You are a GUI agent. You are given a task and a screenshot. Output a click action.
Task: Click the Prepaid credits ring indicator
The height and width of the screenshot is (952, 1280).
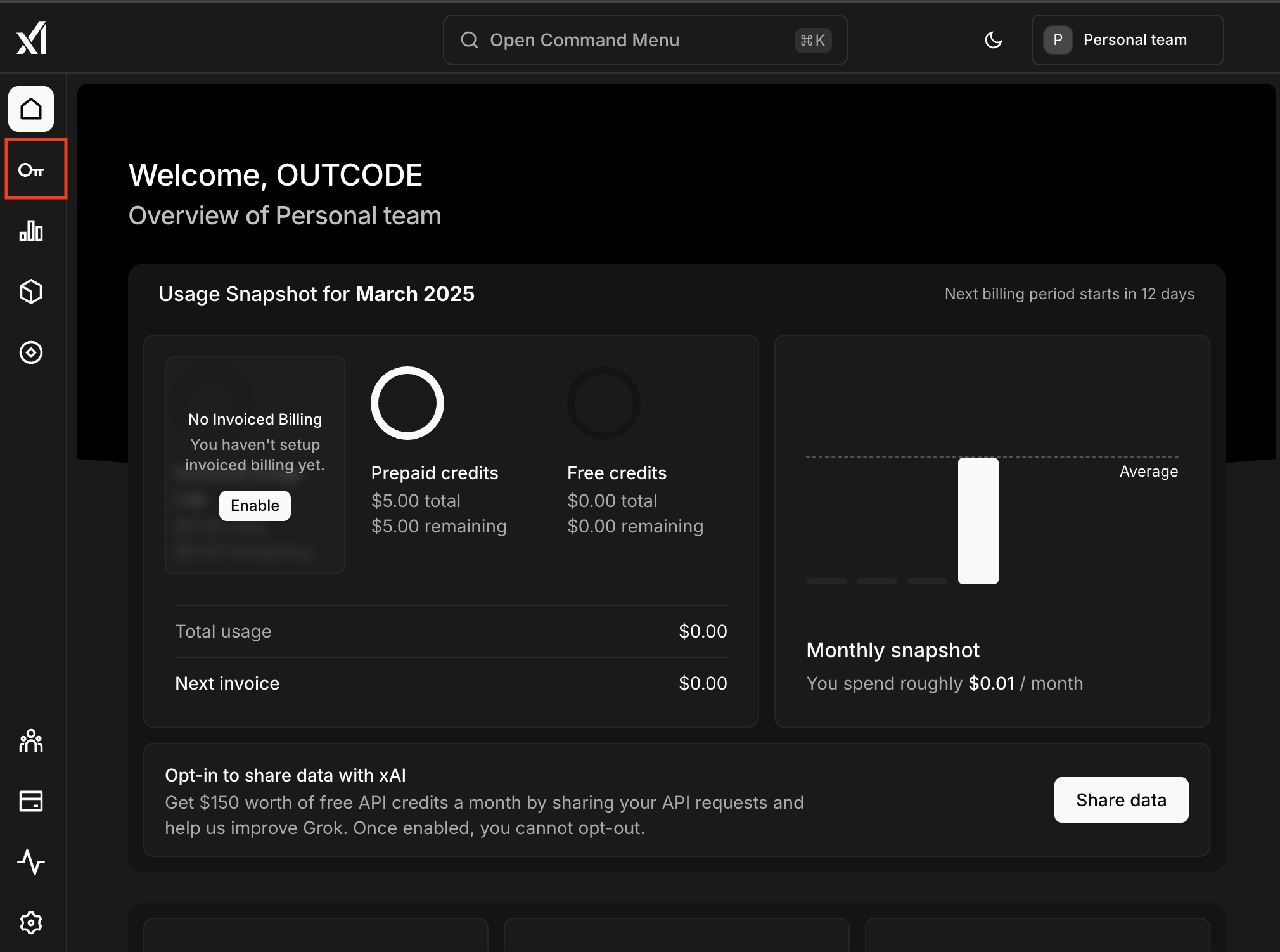tap(407, 403)
